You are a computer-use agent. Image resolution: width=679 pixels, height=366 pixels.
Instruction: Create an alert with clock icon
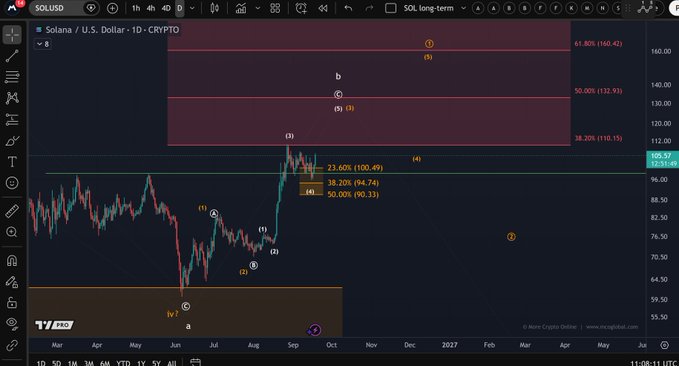(x=301, y=8)
